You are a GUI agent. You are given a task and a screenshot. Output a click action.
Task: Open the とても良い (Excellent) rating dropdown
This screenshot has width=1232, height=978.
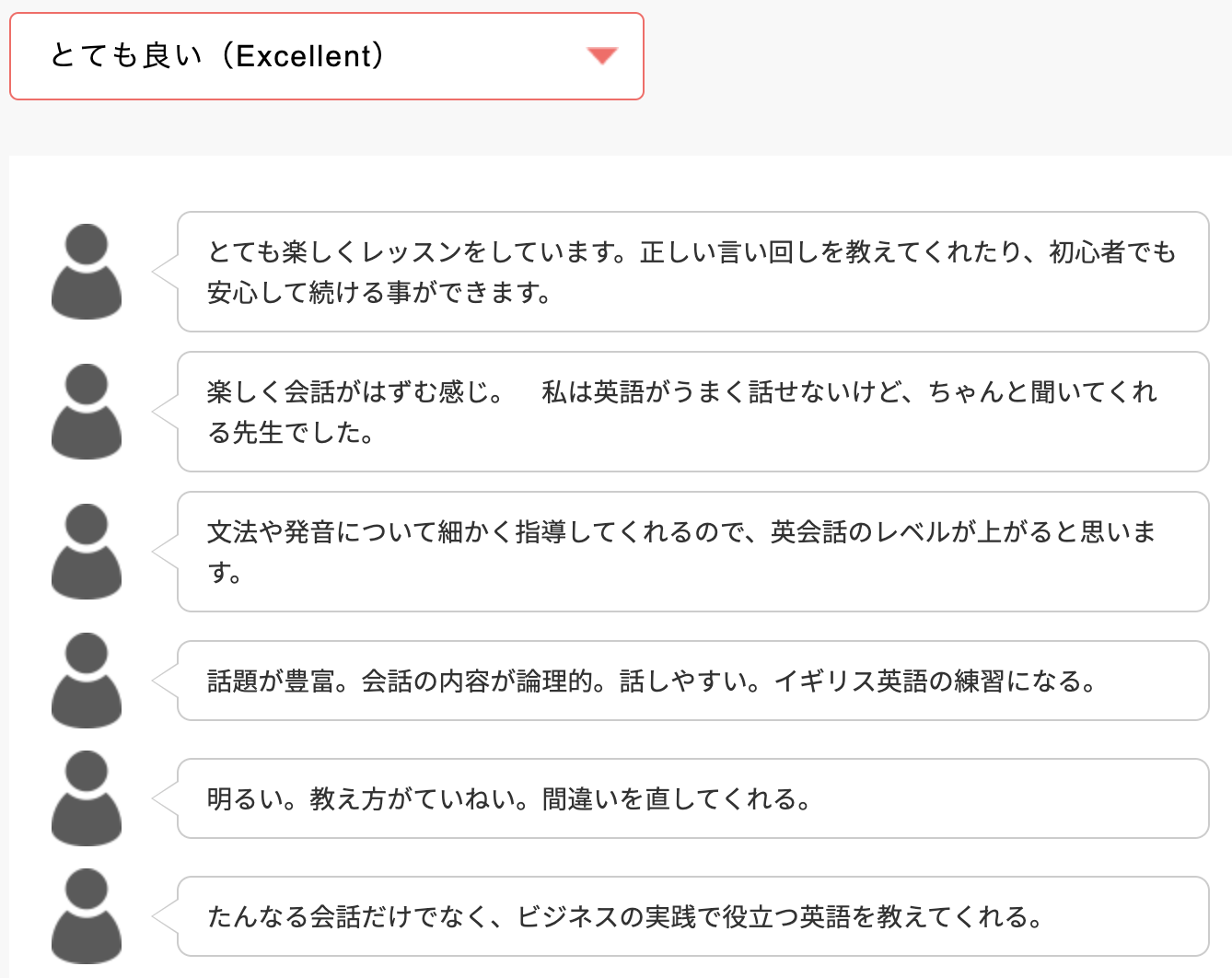(x=327, y=56)
